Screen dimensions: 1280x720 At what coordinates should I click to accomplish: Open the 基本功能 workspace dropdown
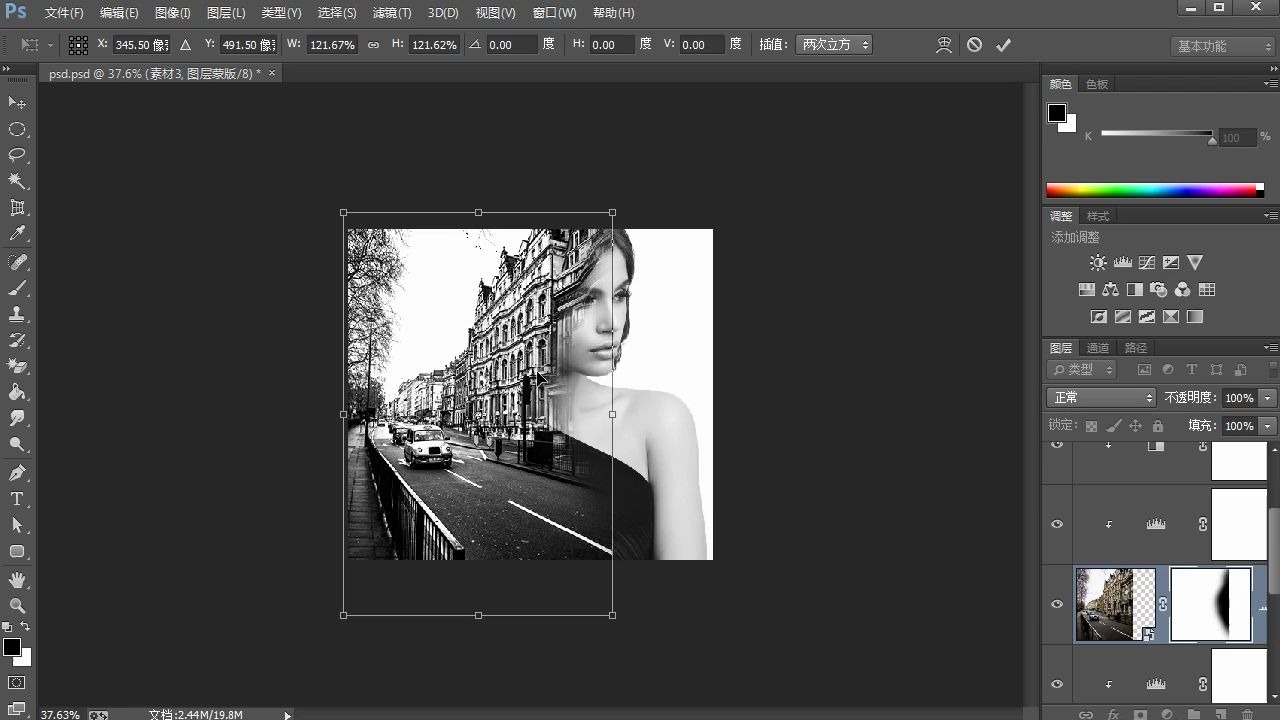coord(1223,46)
